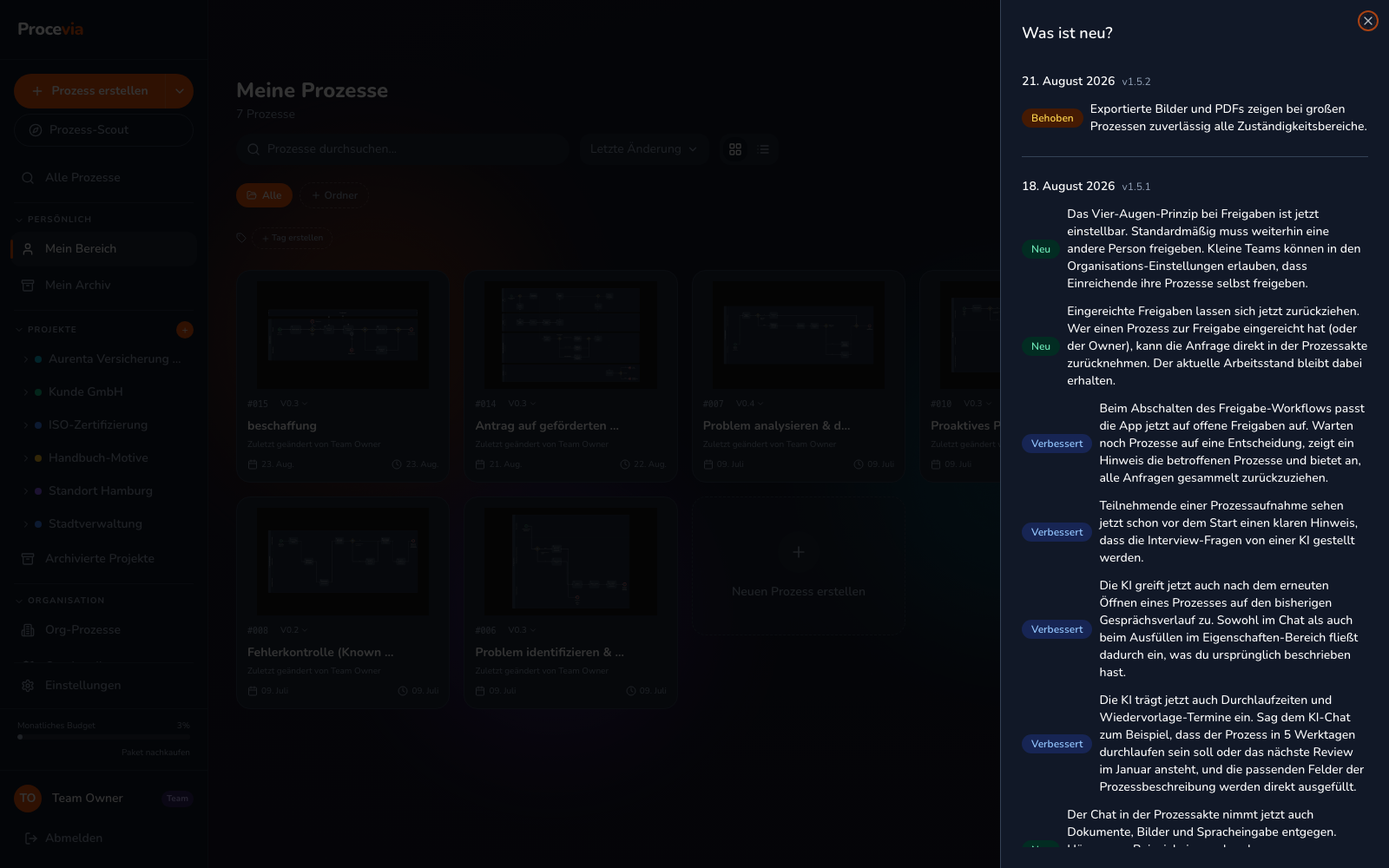
Task: Open the "beschaffung" process thumbnail
Action: click(x=342, y=334)
